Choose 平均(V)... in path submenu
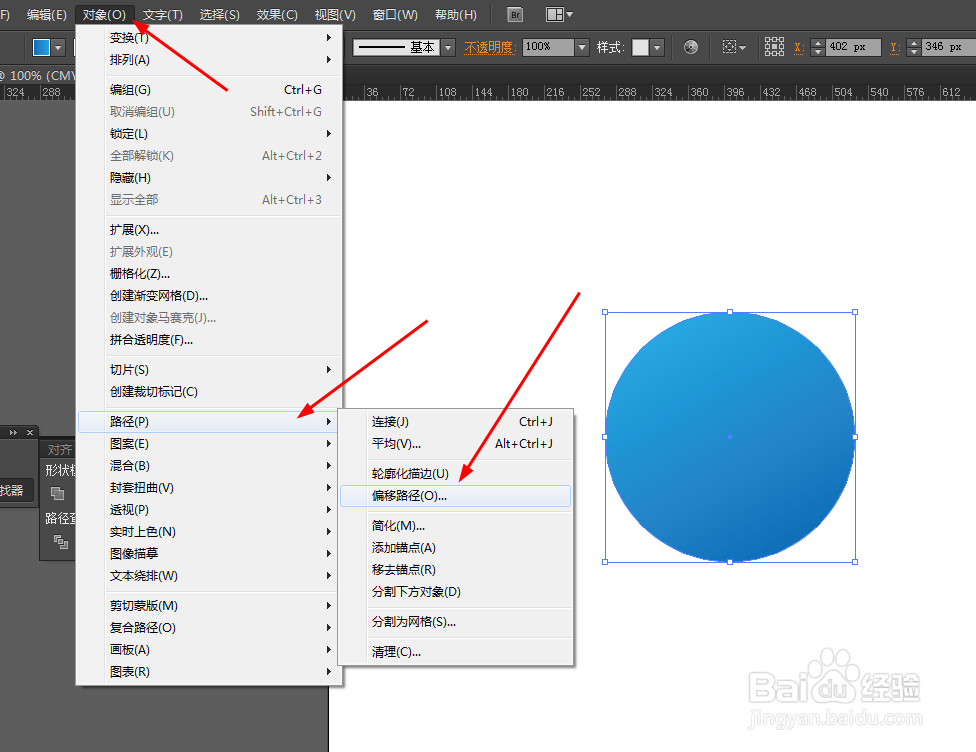Image resolution: width=976 pixels, height=752 pixels. click(456, 444)
